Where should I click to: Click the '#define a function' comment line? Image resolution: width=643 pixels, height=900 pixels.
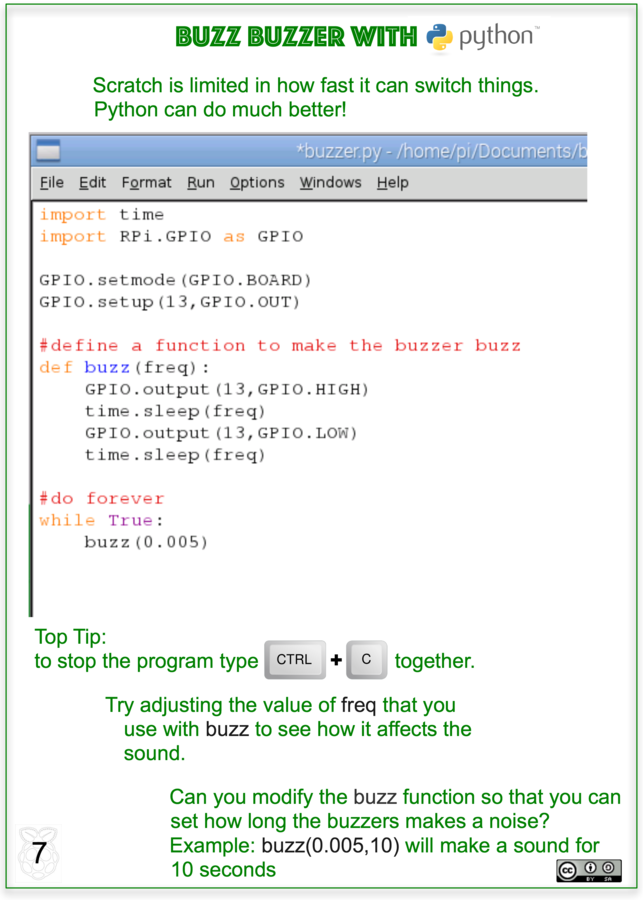click(280, 346)
